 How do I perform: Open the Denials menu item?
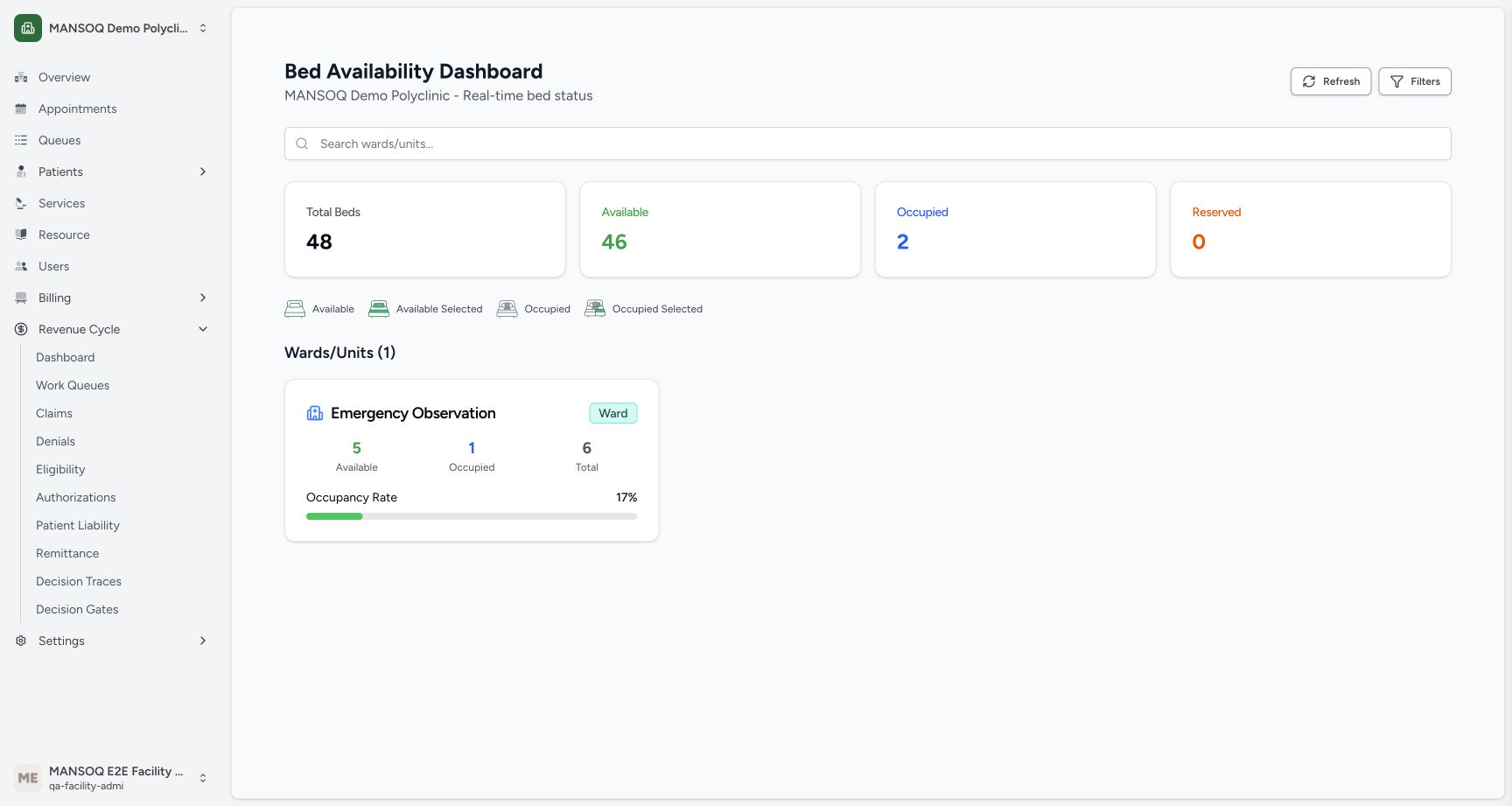(55, 442)
